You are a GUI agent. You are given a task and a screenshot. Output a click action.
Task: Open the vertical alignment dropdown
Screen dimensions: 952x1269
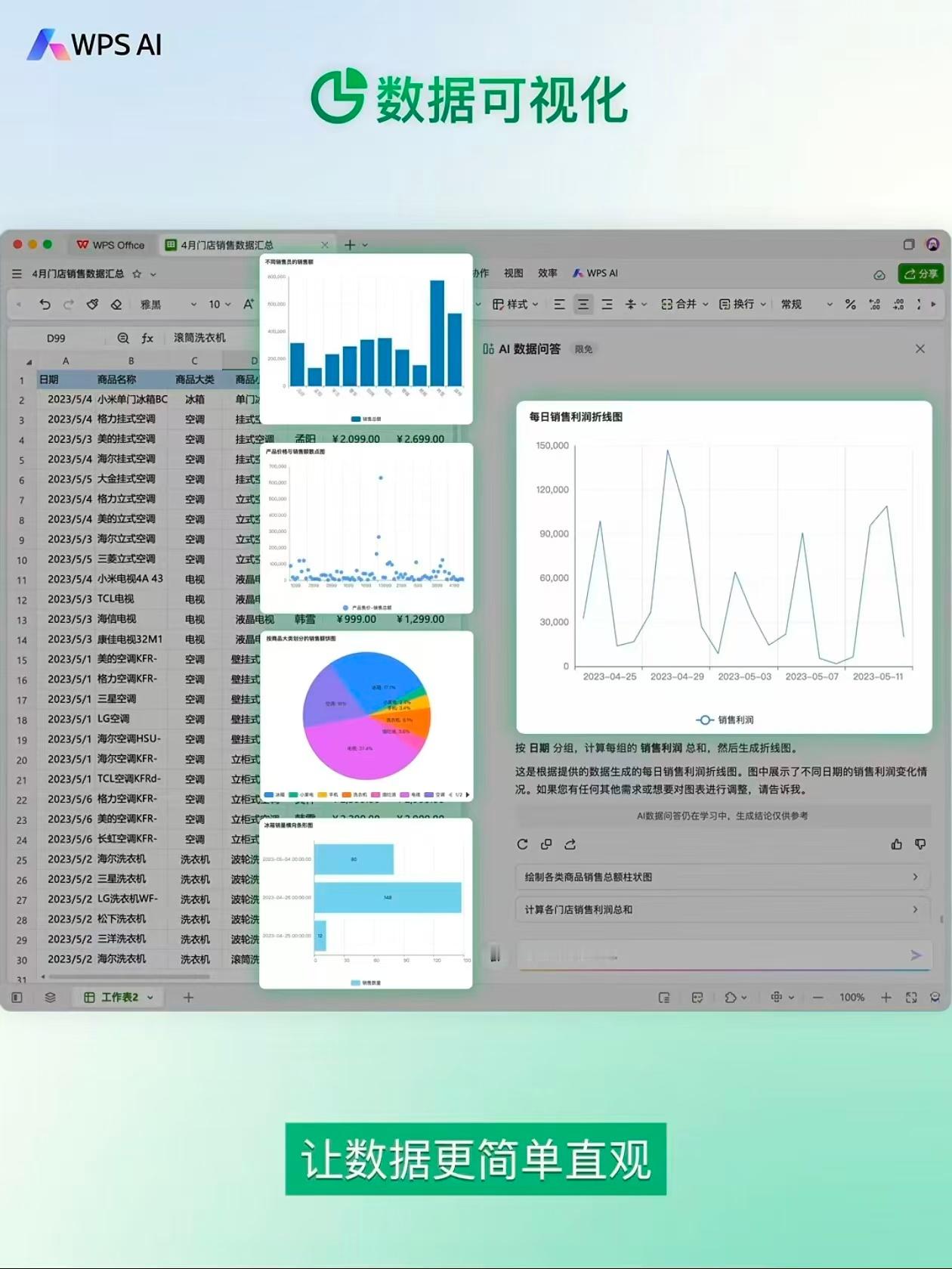[x=635, y=304]
